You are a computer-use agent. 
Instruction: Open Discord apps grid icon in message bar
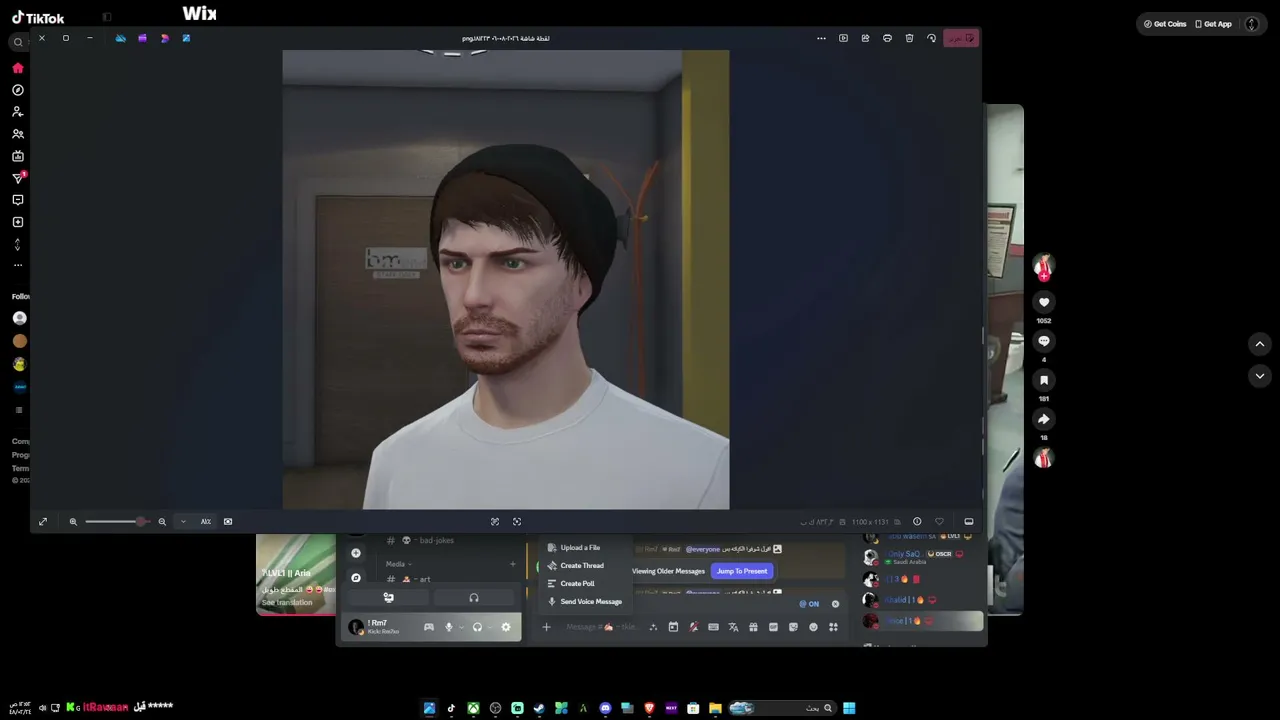click(833, 627)
